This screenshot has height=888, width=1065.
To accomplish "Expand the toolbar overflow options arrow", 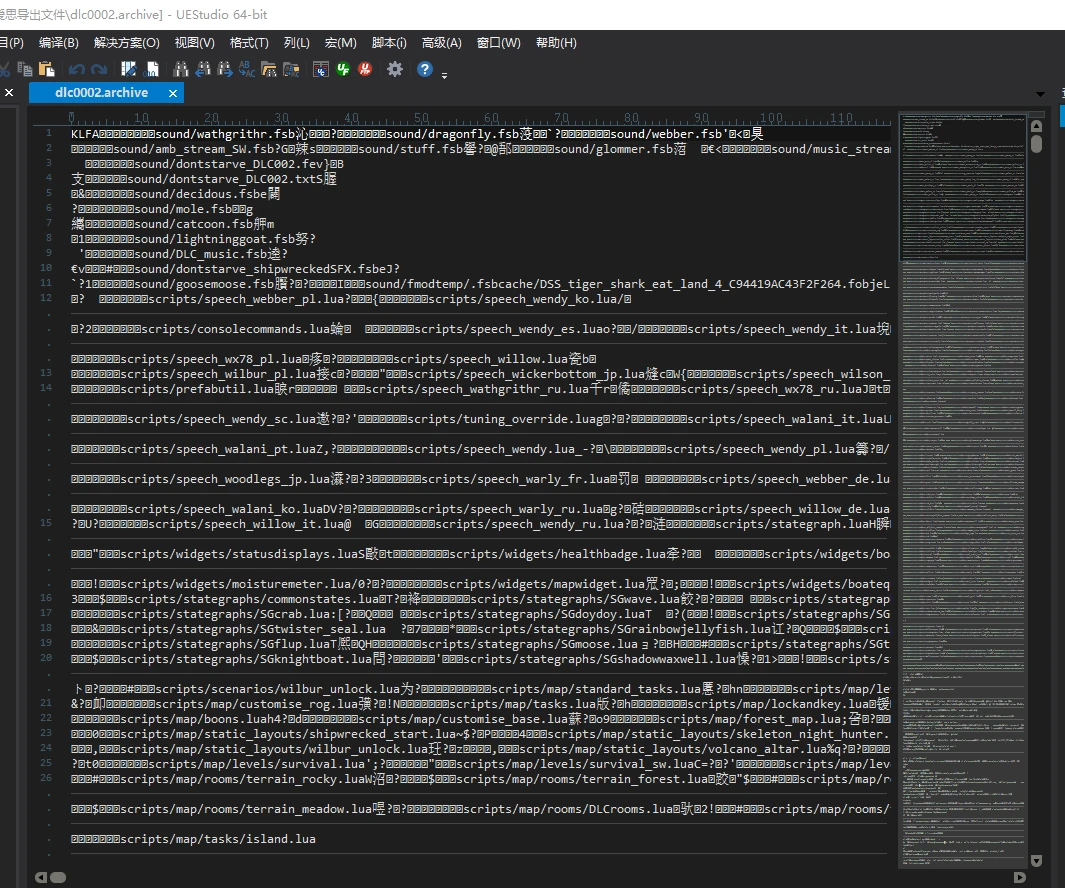I will coord(444,74).
